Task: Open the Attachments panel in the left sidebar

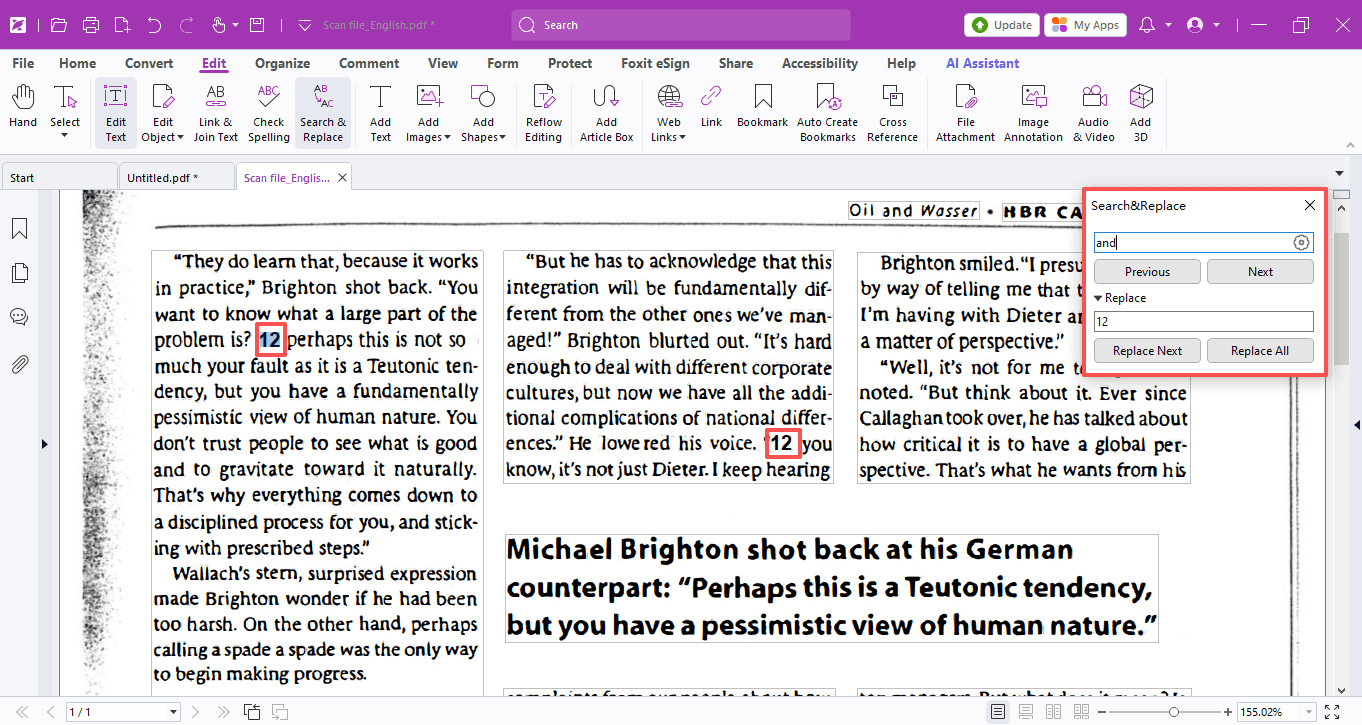Action: [19, 363]
